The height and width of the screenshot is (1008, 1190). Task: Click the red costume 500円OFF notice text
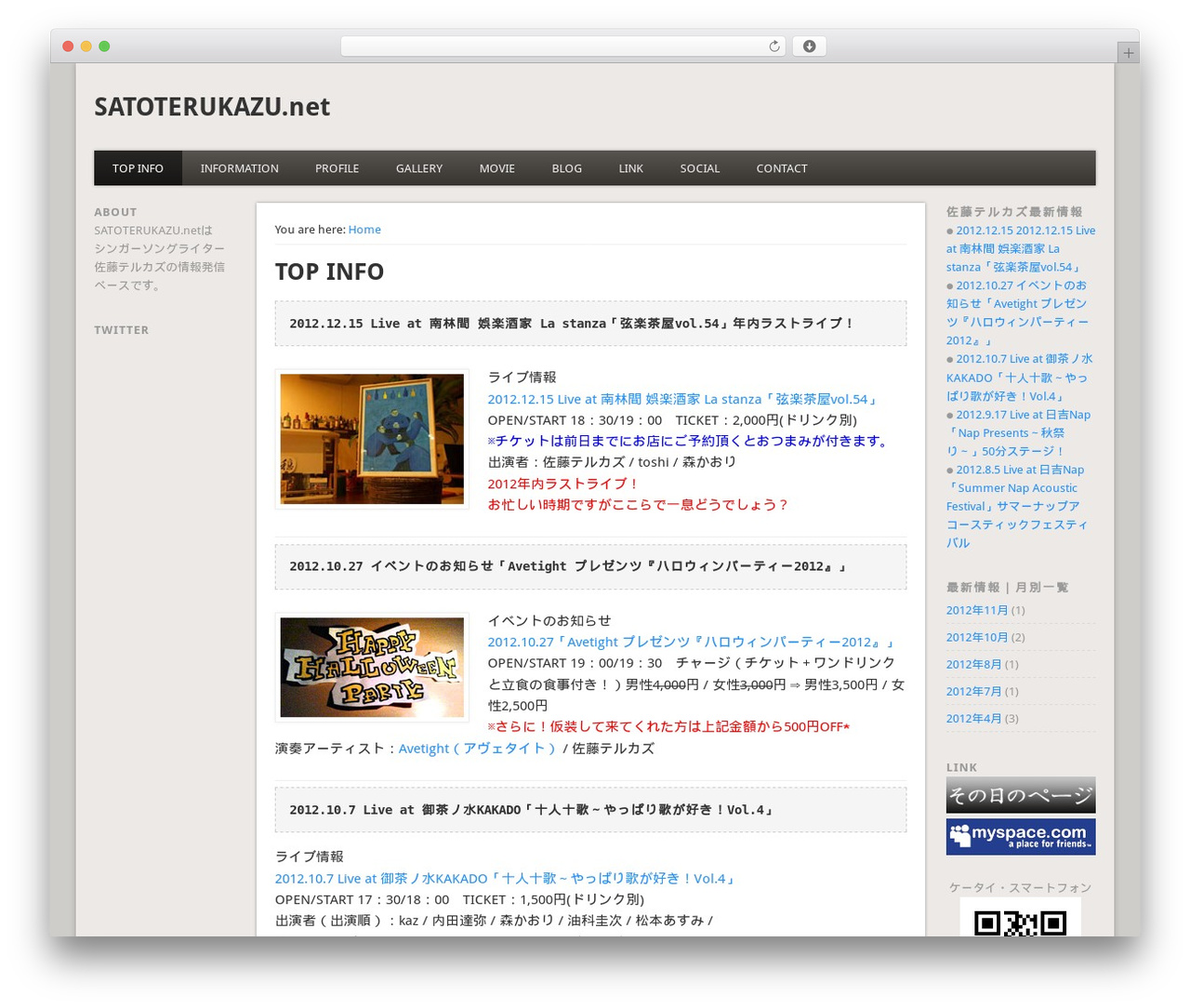(668, 726)
